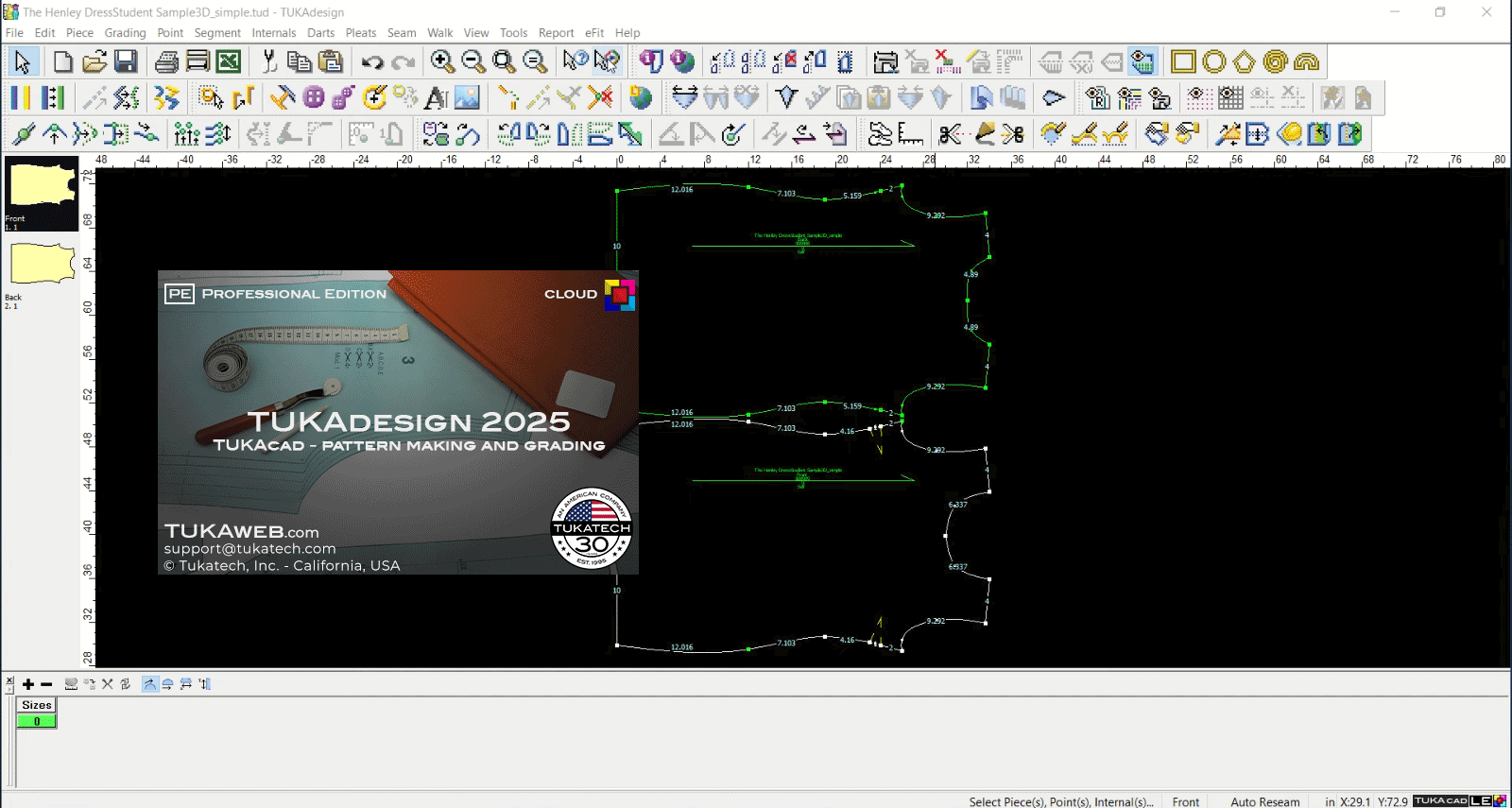Open the eFit menu
Screen dimensions: 1512x808
click(x=594, y=32)
